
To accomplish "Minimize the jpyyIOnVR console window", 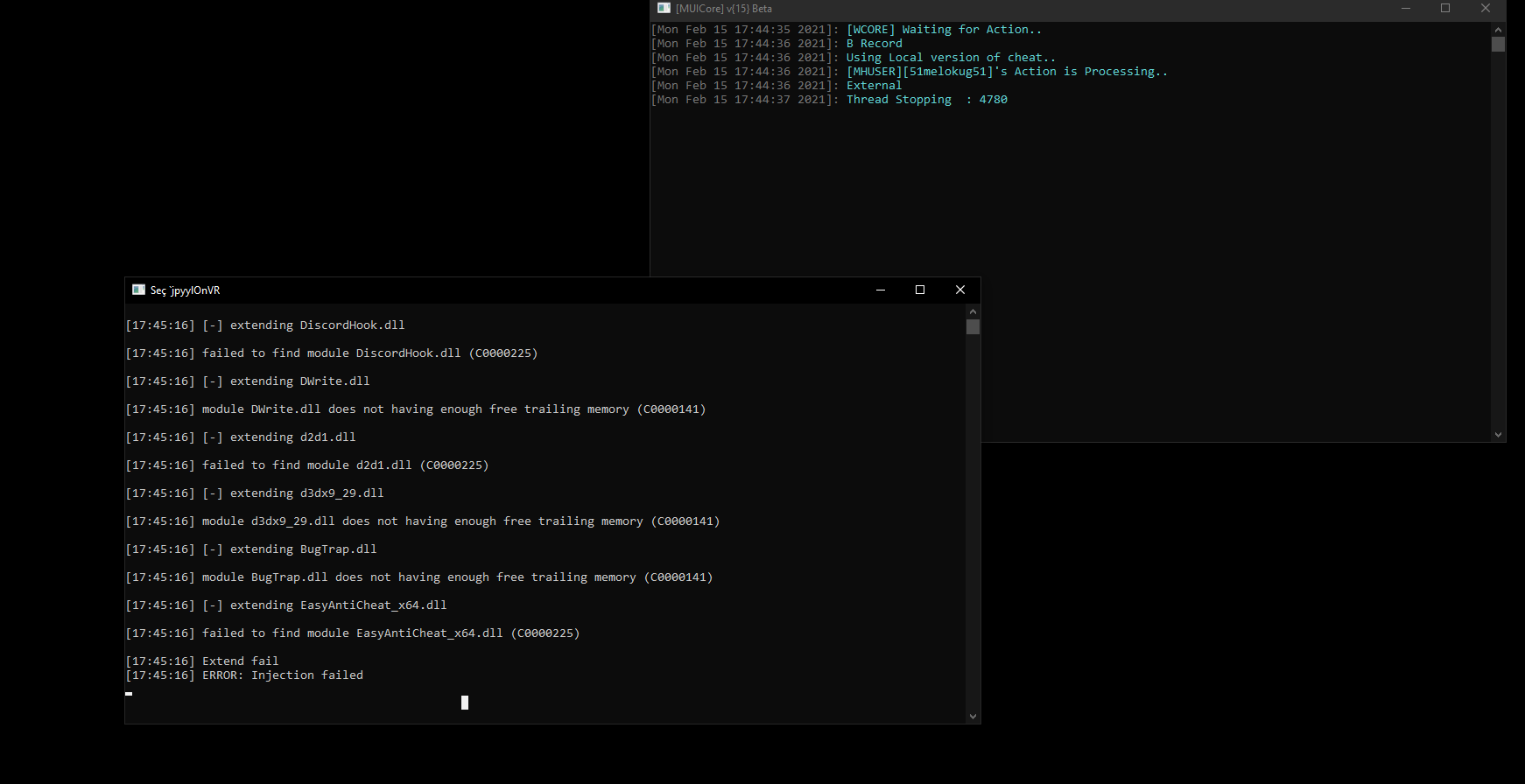I will click(881, 290).
